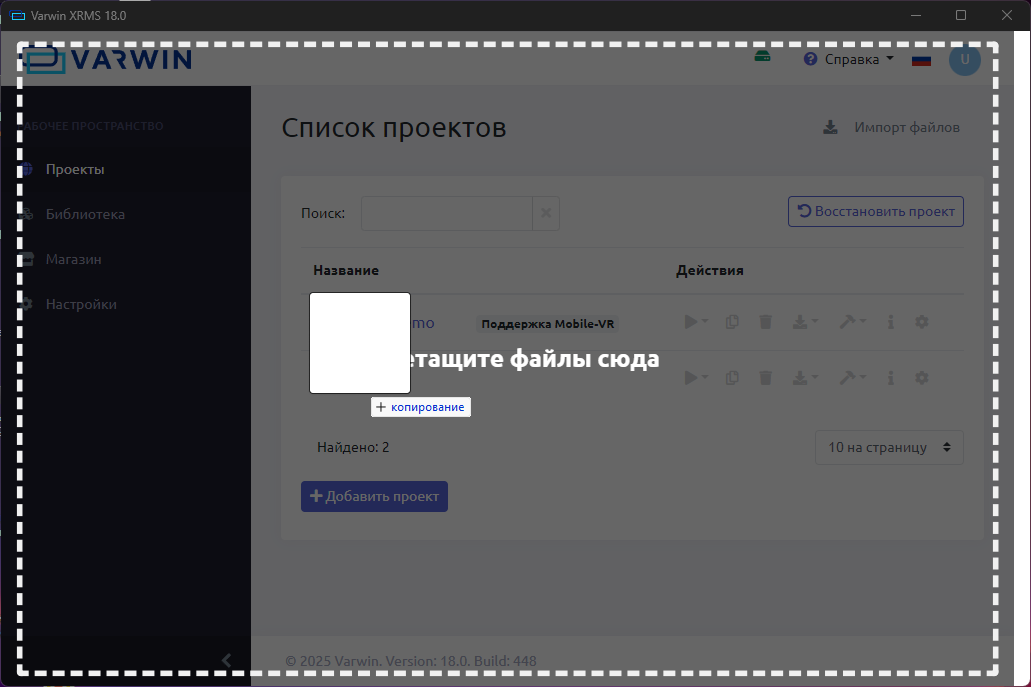Duplicate the first project using the copy icon
This screenshot has height=687, width=1031.
point(732,322)
